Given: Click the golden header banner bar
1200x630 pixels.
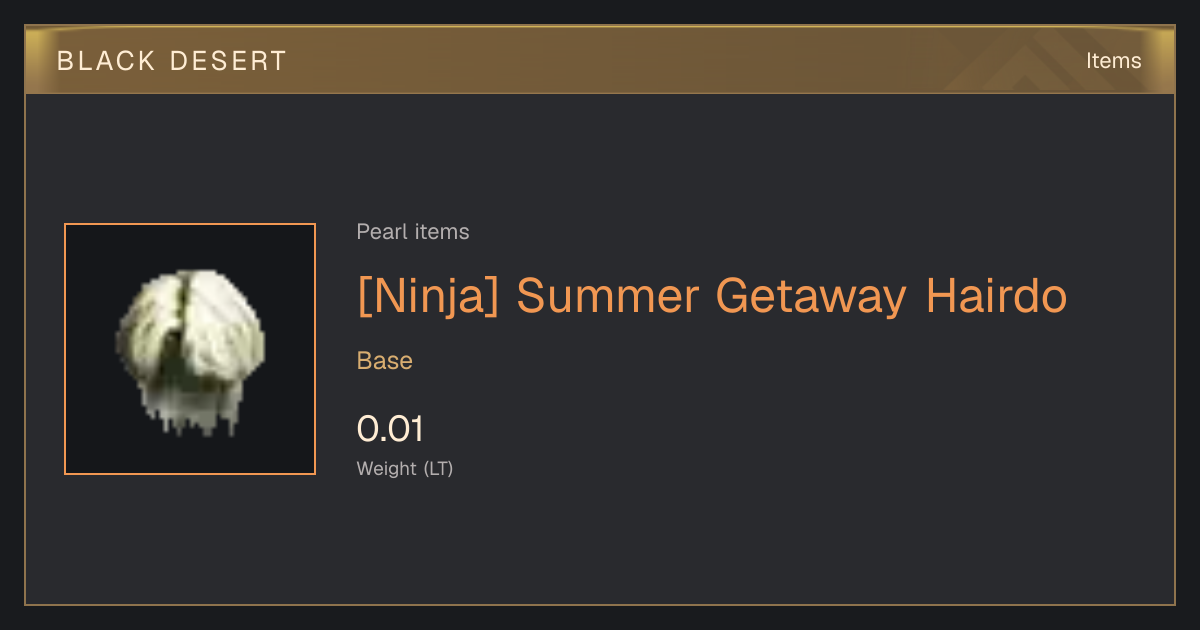Looking at the screenshot, I should pos(600,61).
